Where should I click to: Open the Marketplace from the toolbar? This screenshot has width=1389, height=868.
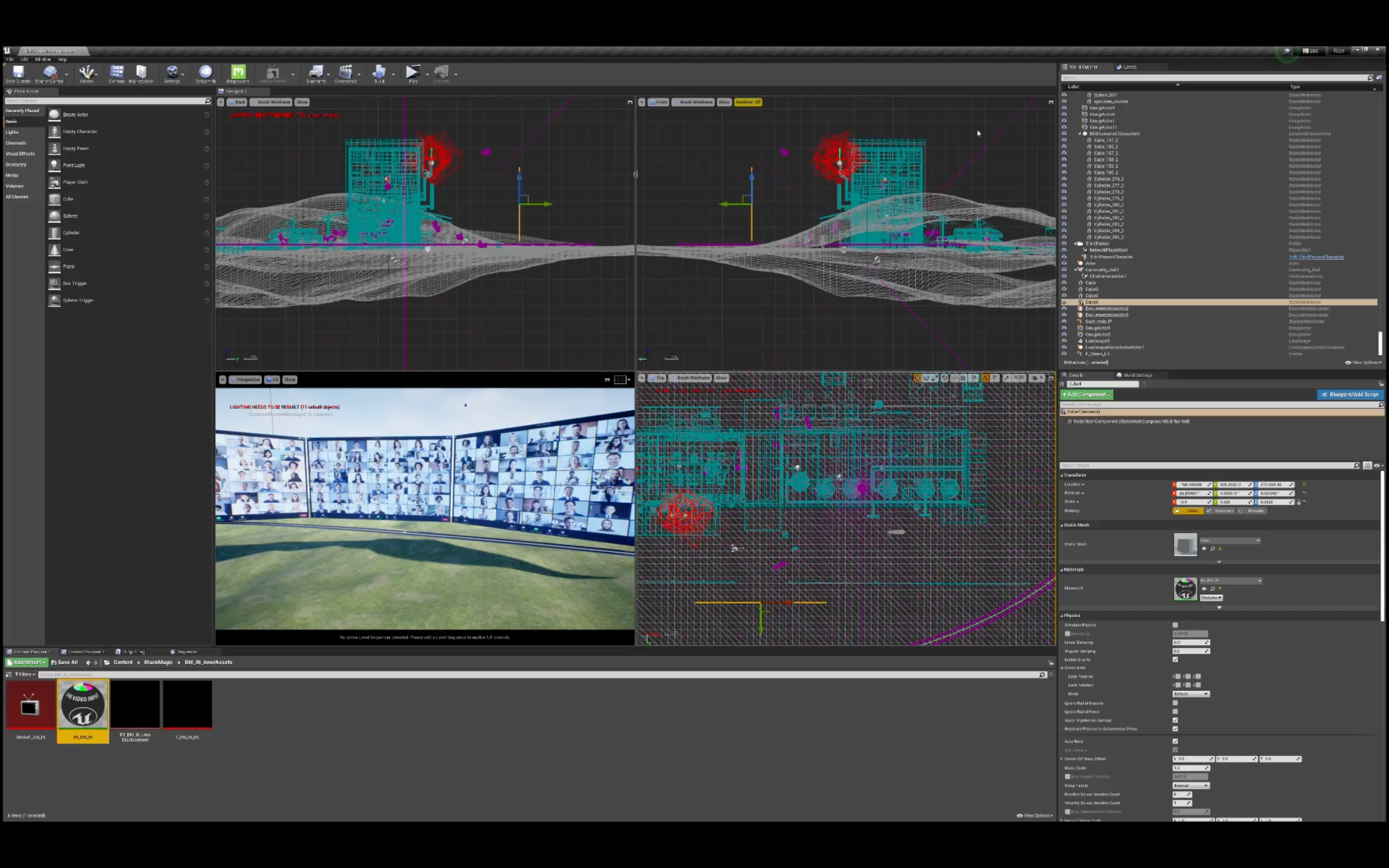point(141,73)
